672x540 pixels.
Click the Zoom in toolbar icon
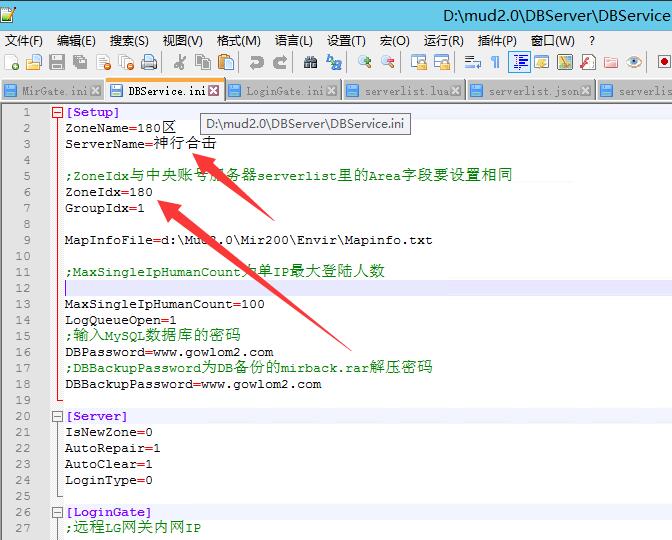point(365,62)
